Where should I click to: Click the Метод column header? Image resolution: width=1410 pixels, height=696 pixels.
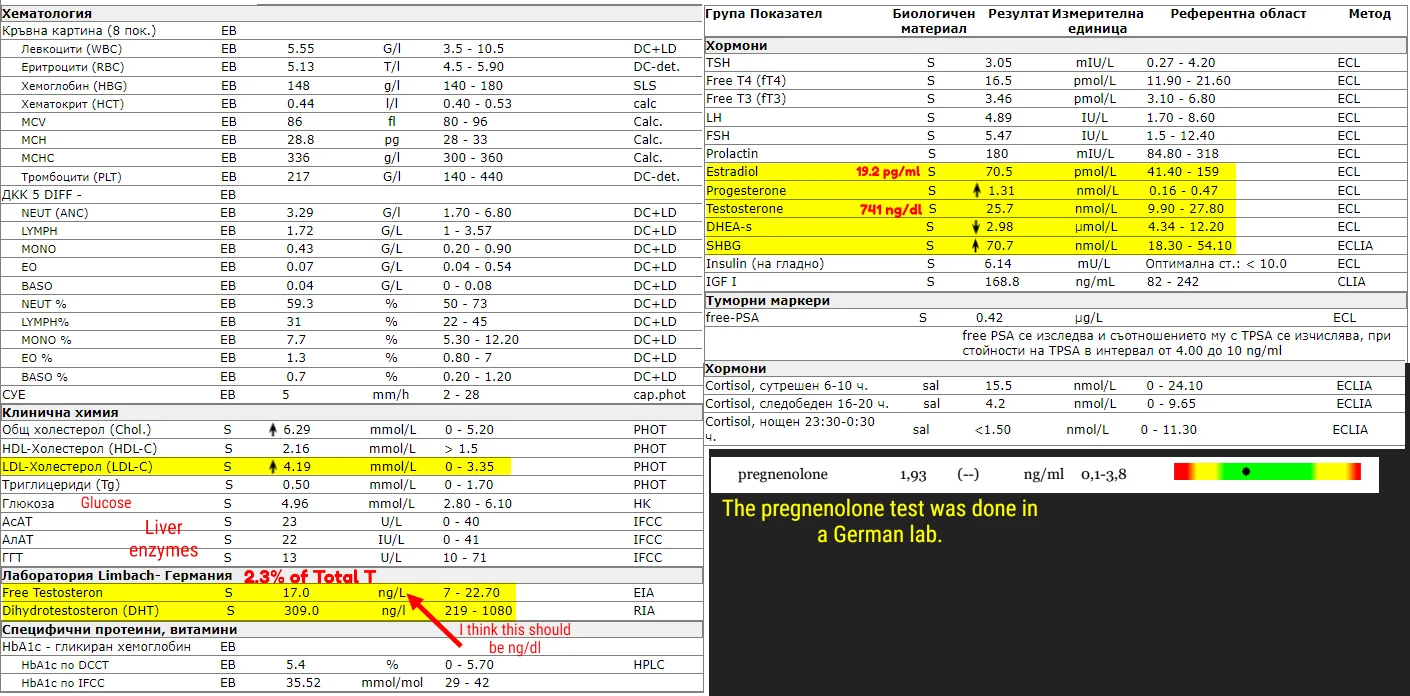1369,14
